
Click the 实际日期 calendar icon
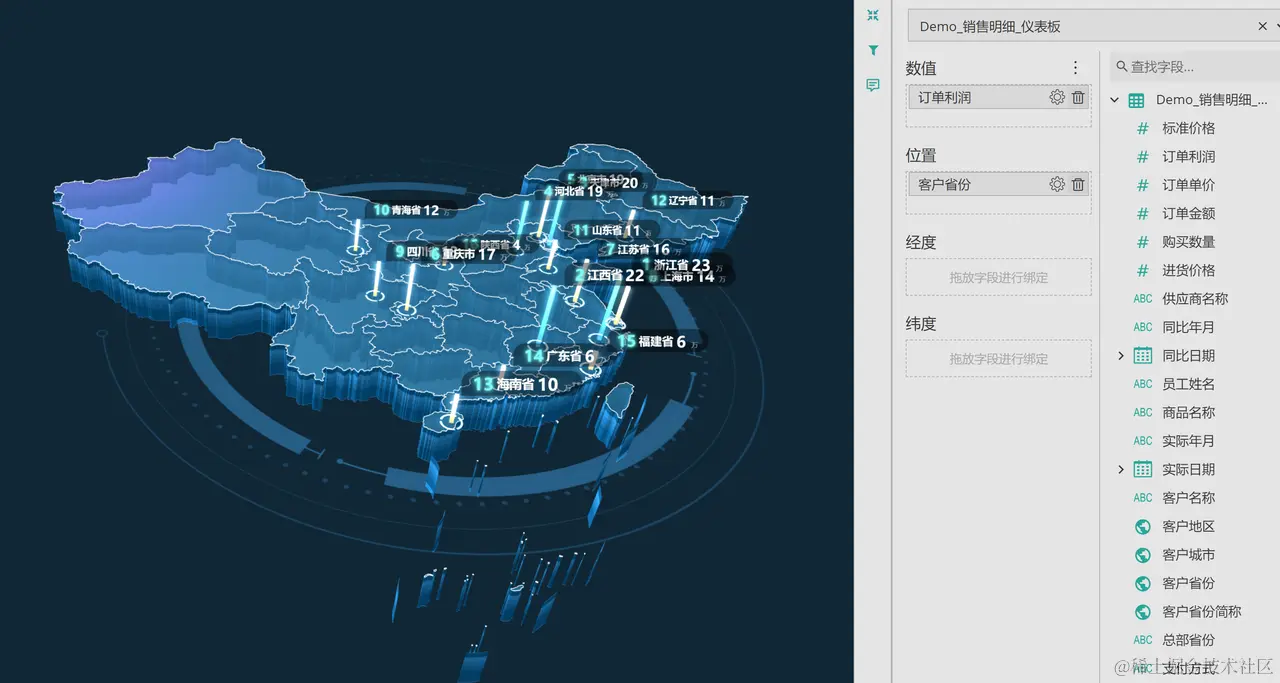(x=1143, y=469)
